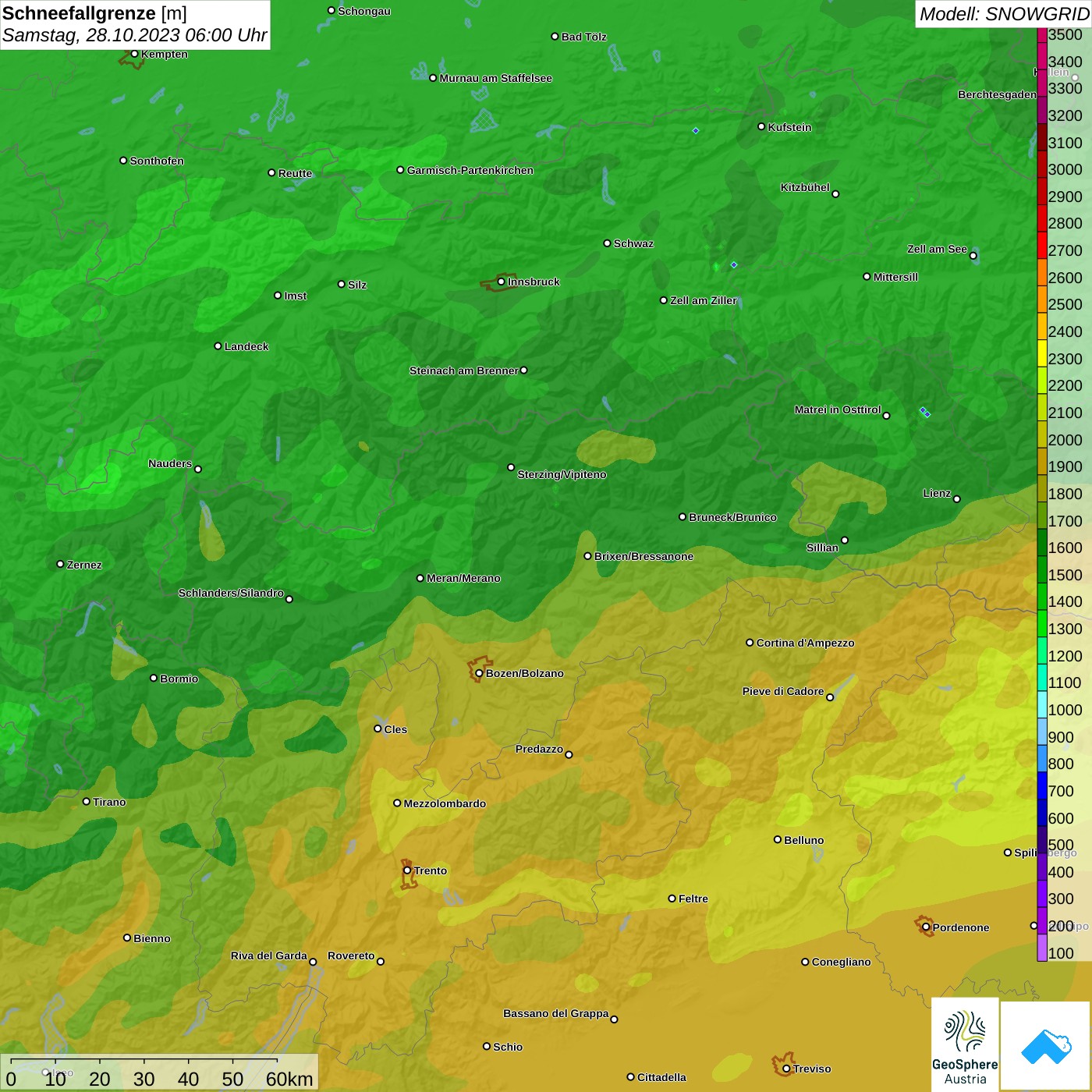The width and height of the screenshot is (1092, 1092).
Task: Click the Tirano marker circle
Action: point(87,801)
